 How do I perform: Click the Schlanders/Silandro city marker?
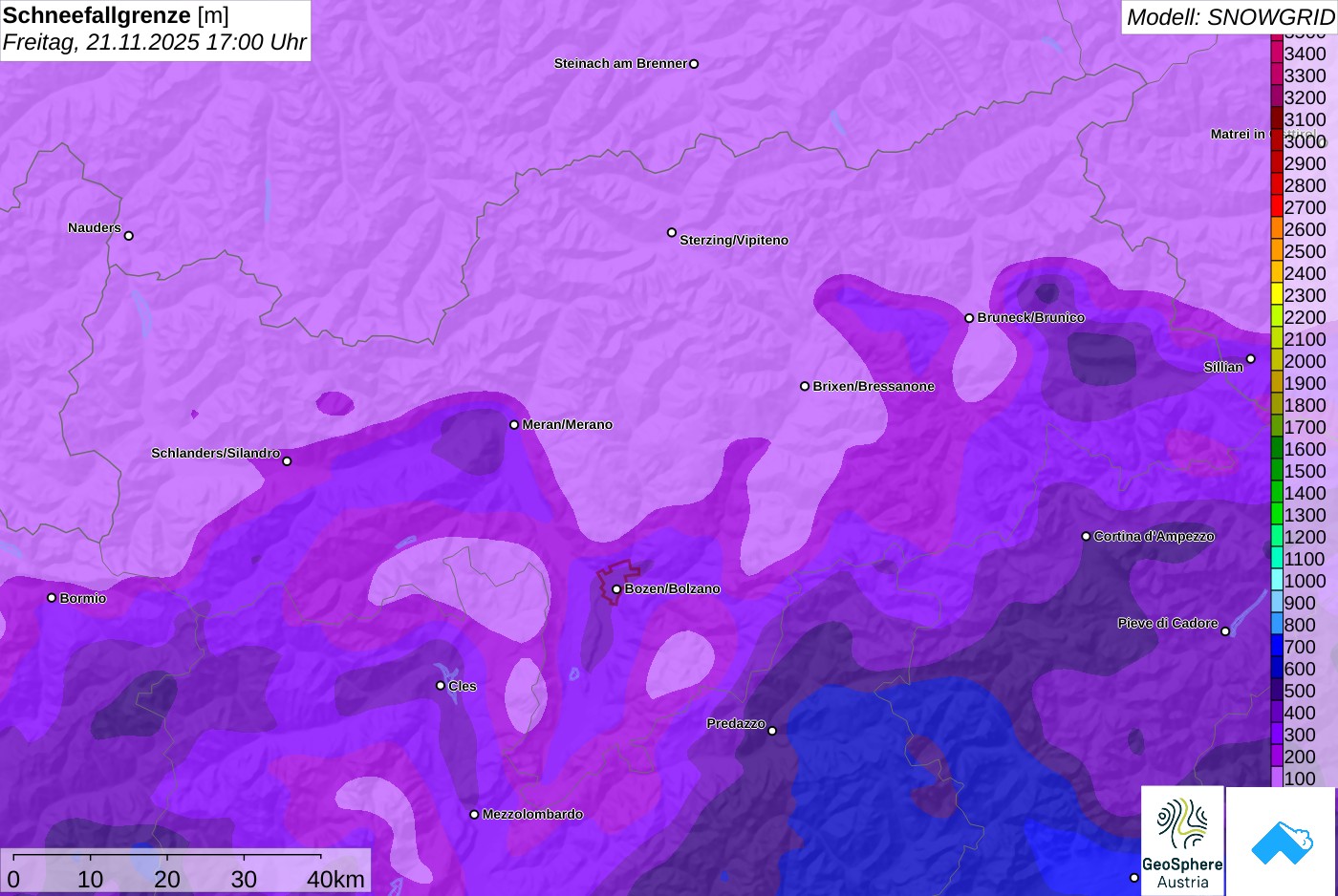287,461
